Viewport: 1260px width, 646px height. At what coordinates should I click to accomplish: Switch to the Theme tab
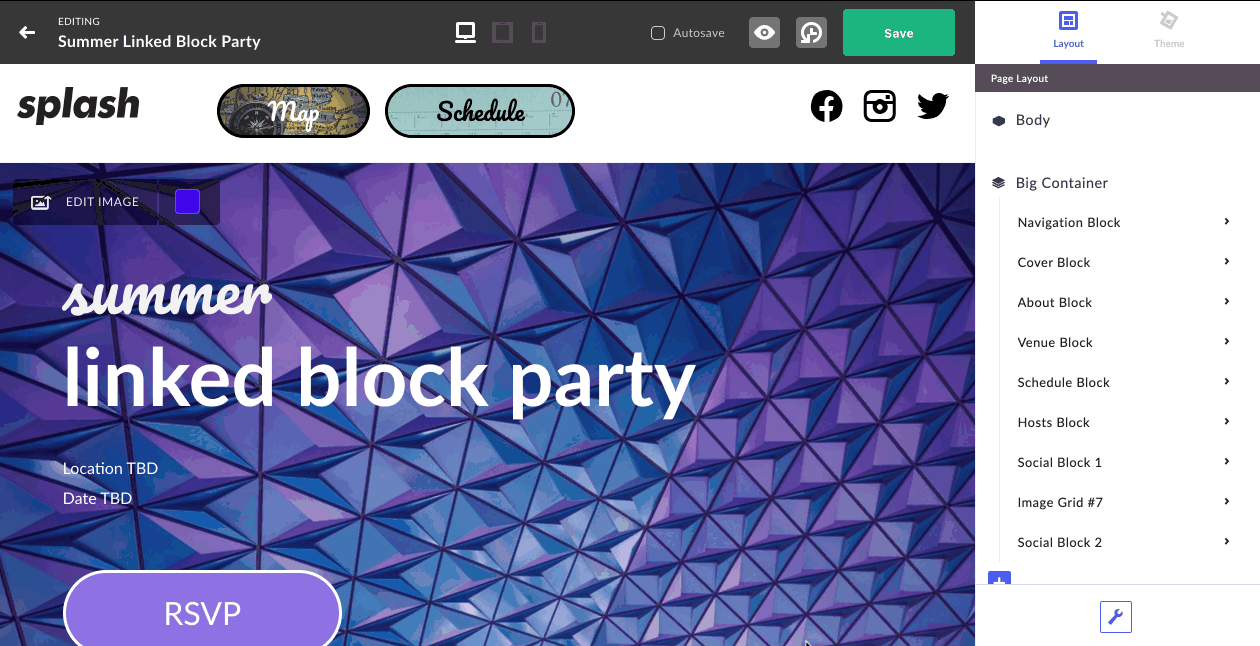(1169, 31)
